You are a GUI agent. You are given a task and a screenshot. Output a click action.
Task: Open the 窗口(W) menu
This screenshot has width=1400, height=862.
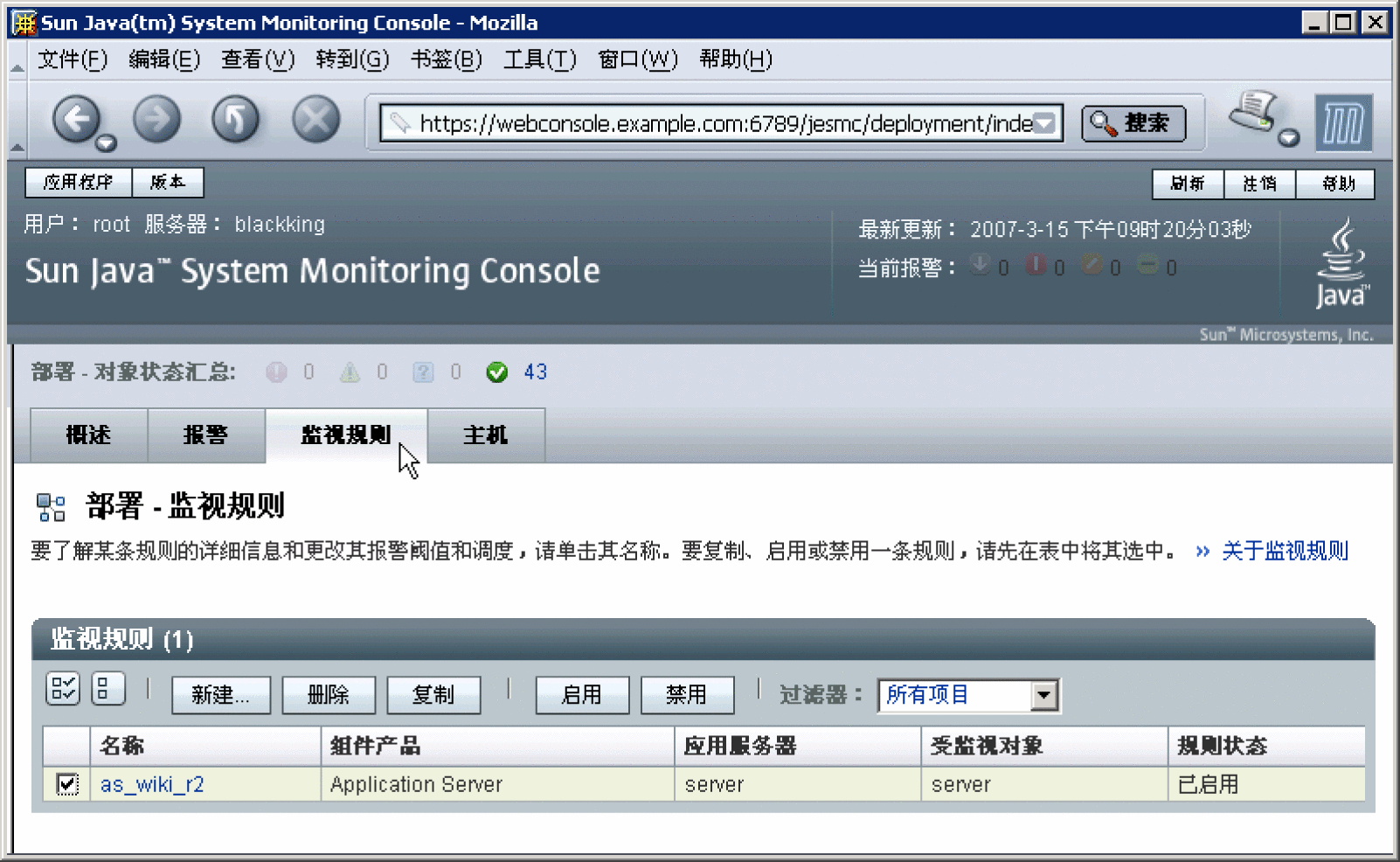(638, 59)
